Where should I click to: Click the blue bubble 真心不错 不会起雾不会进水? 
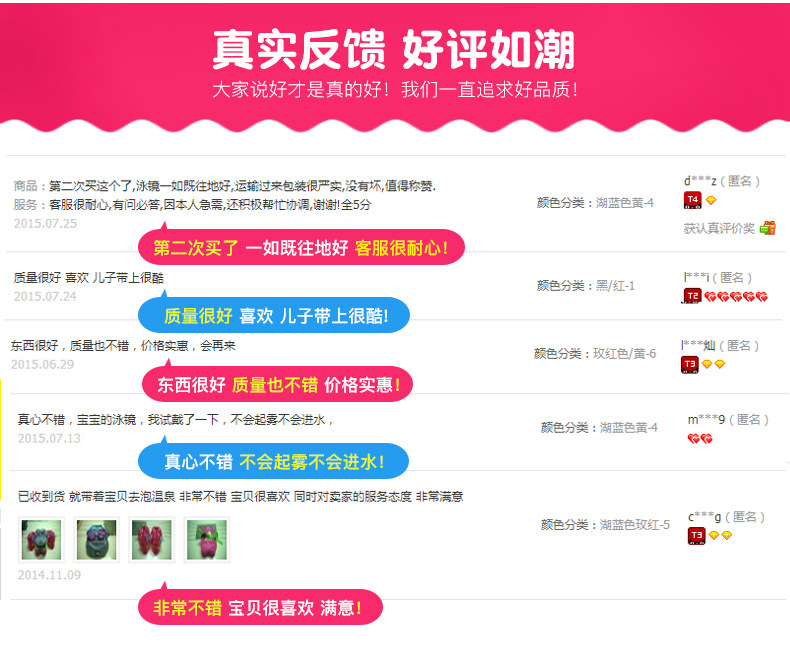pos(274,461)
